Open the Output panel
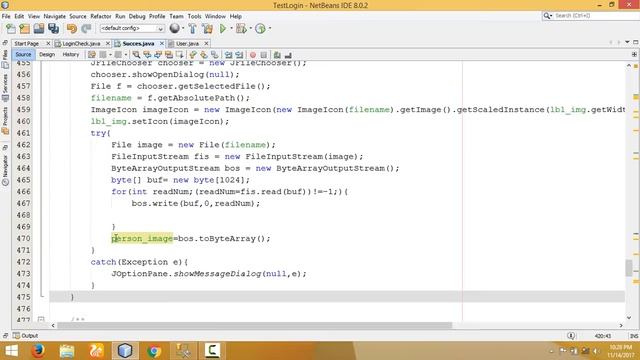This screenshot has height=360, width=640. pos(26,336)
